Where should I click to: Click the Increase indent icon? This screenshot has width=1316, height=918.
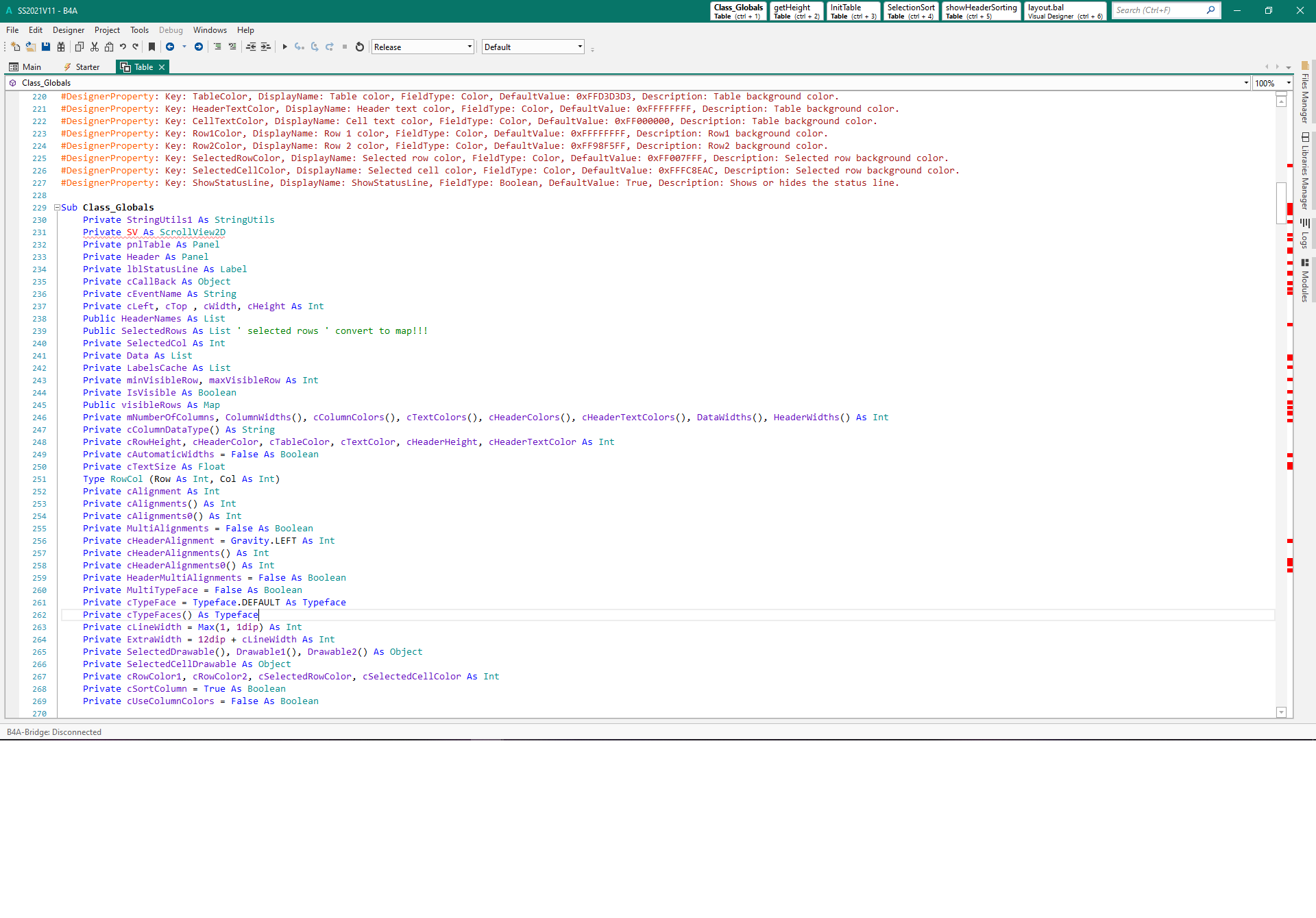[266, 47]
